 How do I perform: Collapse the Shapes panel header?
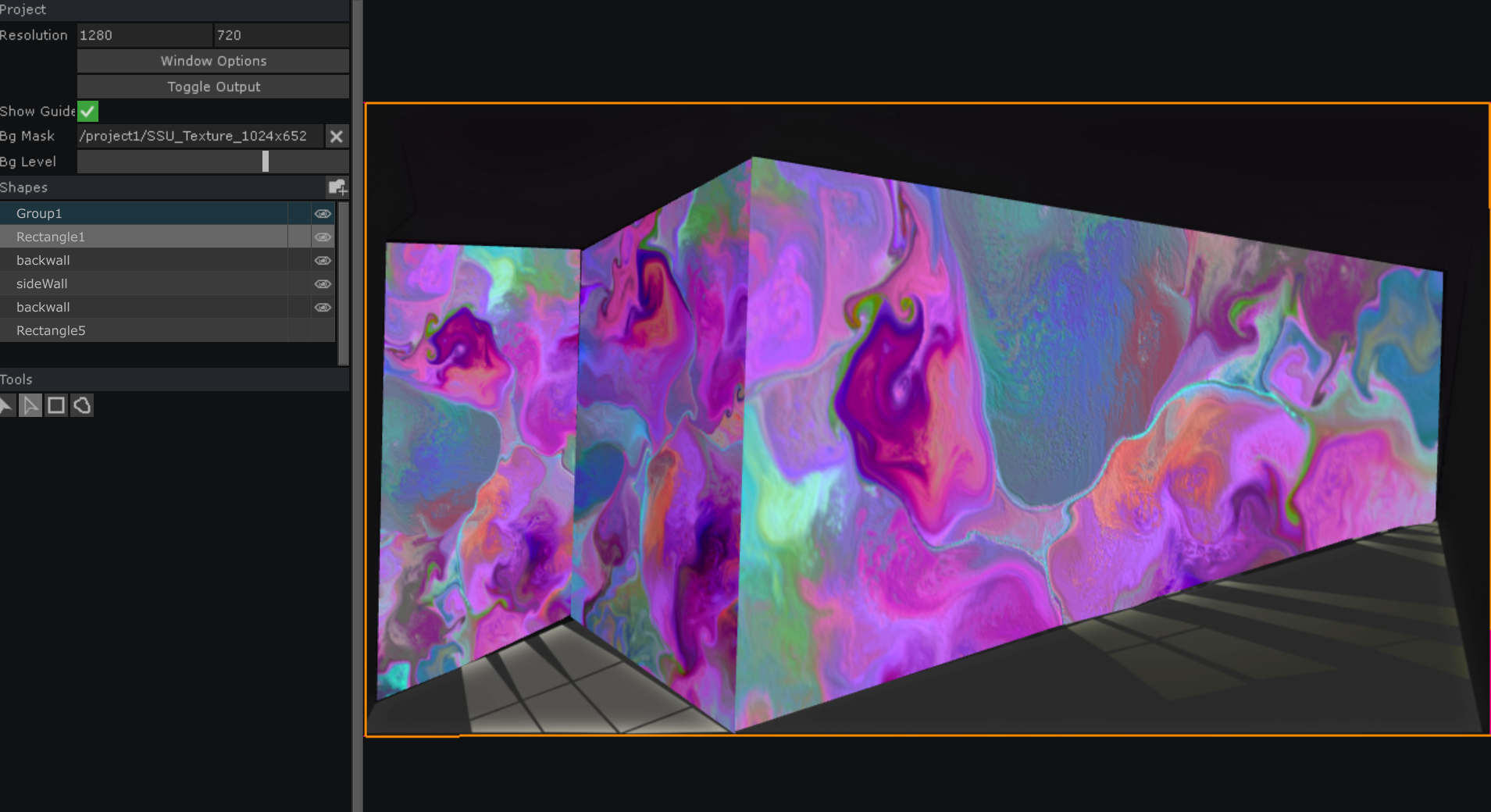pyautogui.click(x=23, y=187)
